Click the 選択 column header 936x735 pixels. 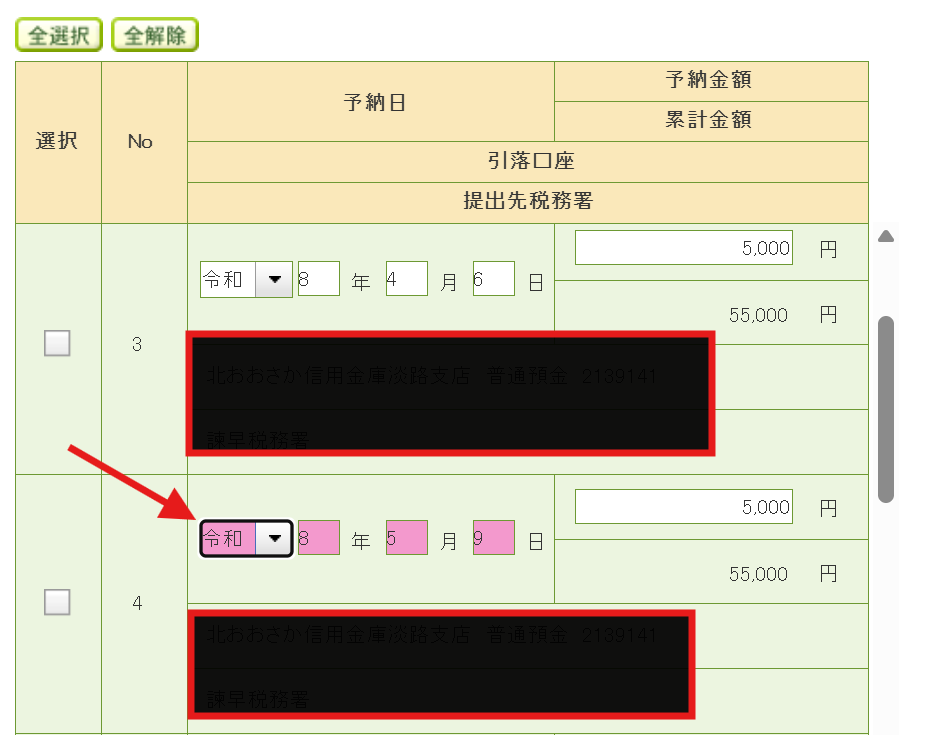(x=57, y=141)
